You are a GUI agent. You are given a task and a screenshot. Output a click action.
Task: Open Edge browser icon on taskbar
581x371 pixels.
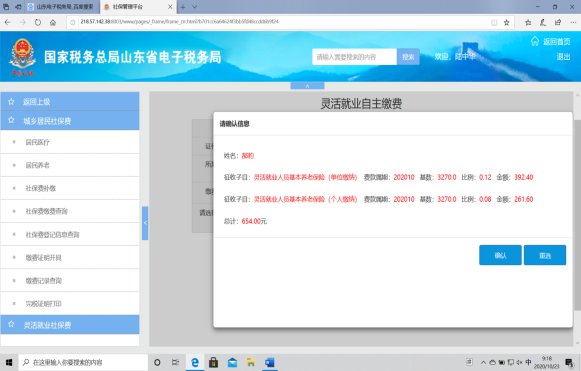coord(195,362)
